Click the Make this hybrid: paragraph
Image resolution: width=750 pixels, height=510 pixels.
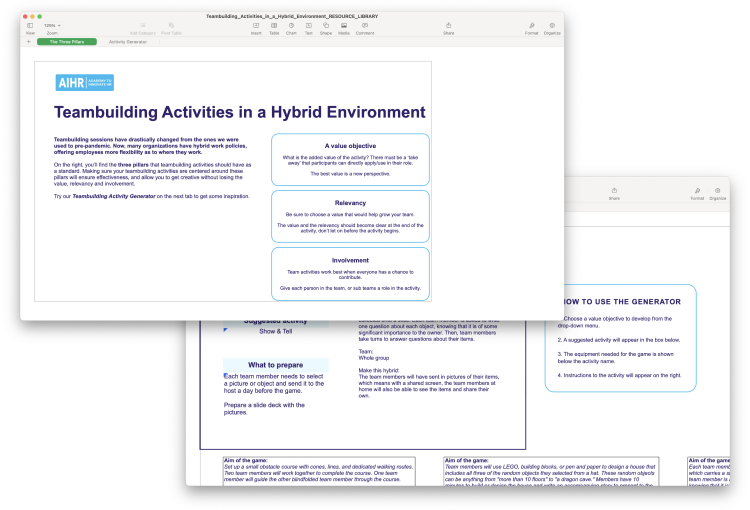[429, 383]
